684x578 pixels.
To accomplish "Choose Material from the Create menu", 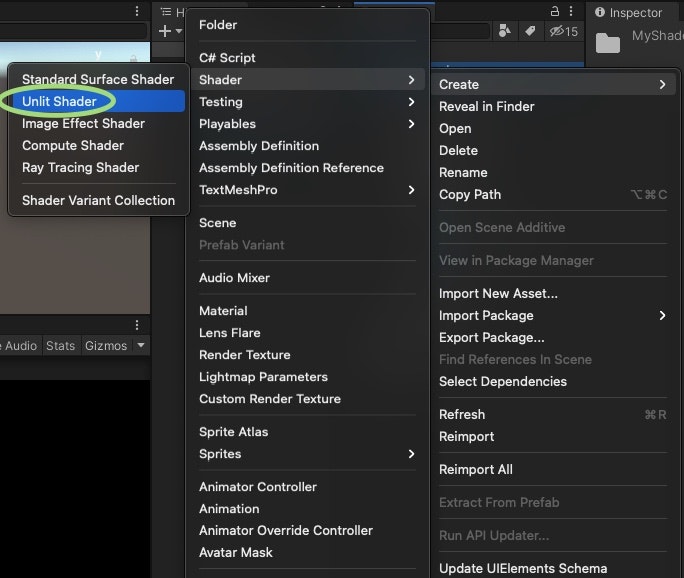I will [x=308, y=311].
